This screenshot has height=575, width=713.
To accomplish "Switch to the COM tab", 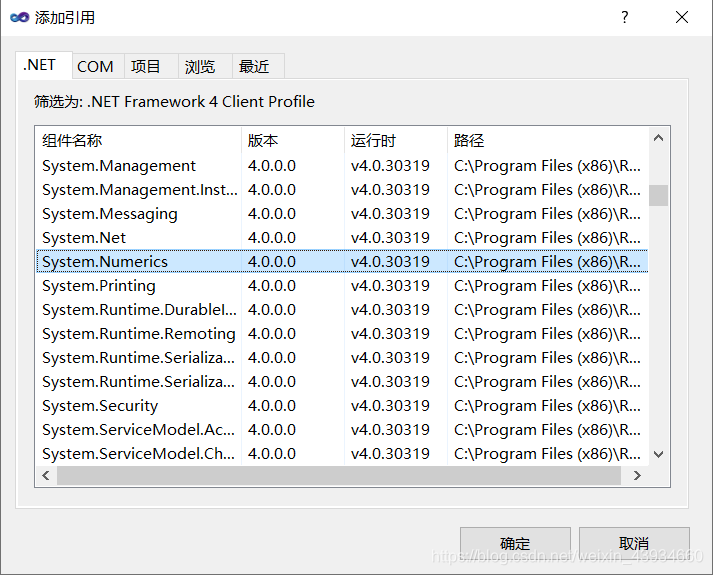I will 95,66.
